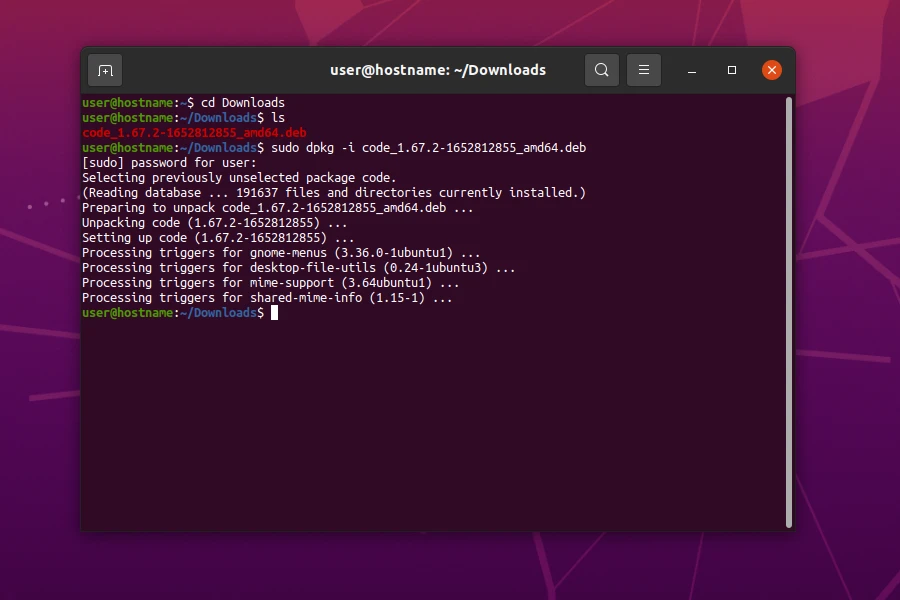The width and height of the screenshot is (900, 600).
Task: Click the terminal title bar text
Action: click(x=438, y=70)
